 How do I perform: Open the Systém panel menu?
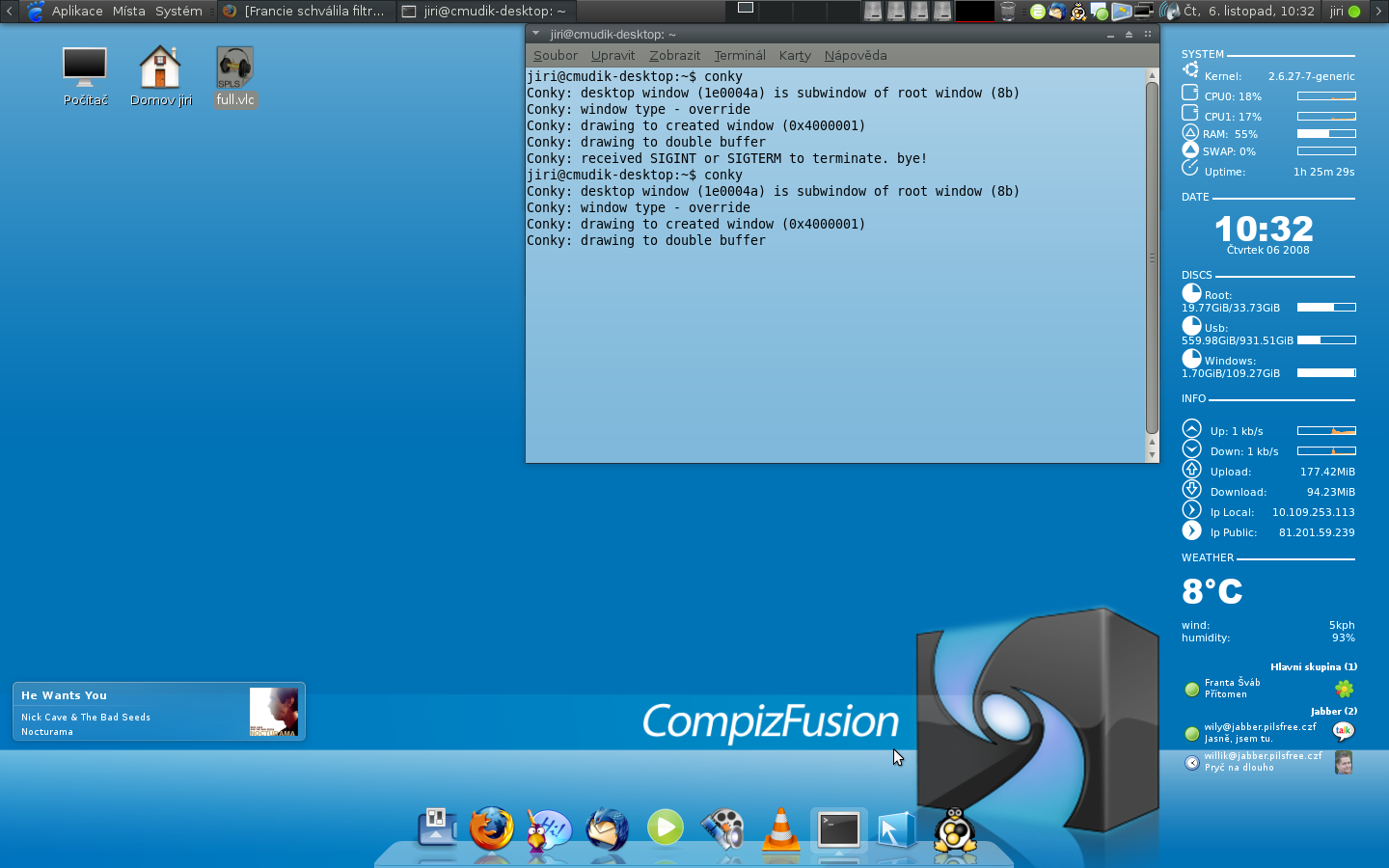click(x=178, y=12)
